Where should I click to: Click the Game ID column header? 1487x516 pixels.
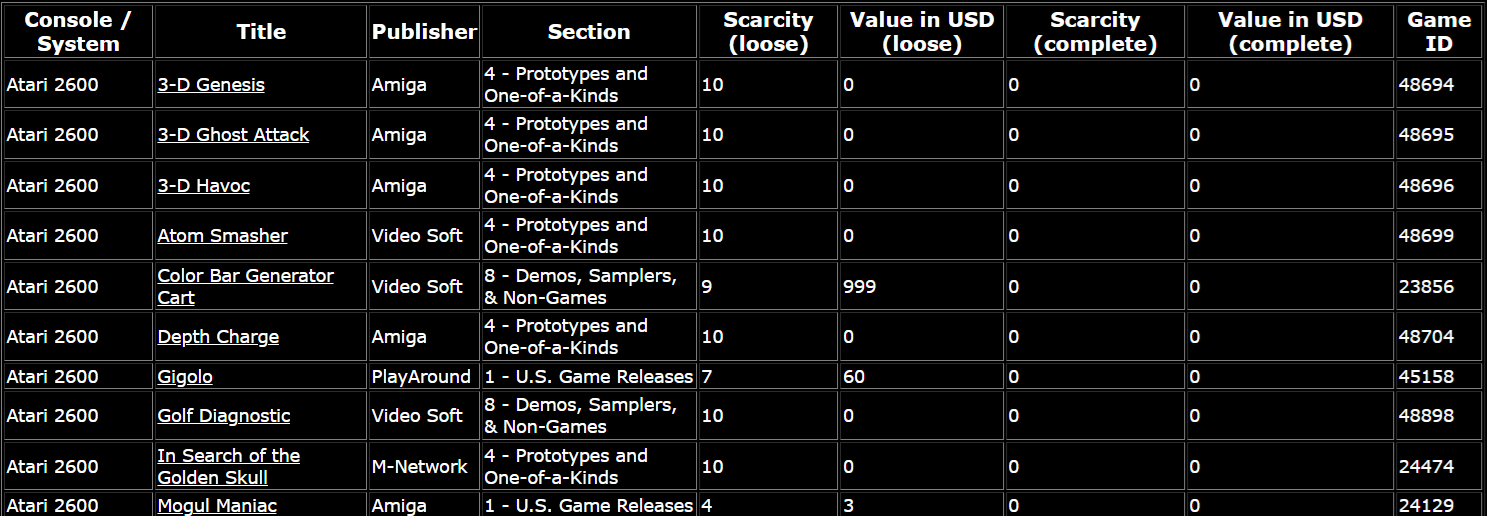1439,32
